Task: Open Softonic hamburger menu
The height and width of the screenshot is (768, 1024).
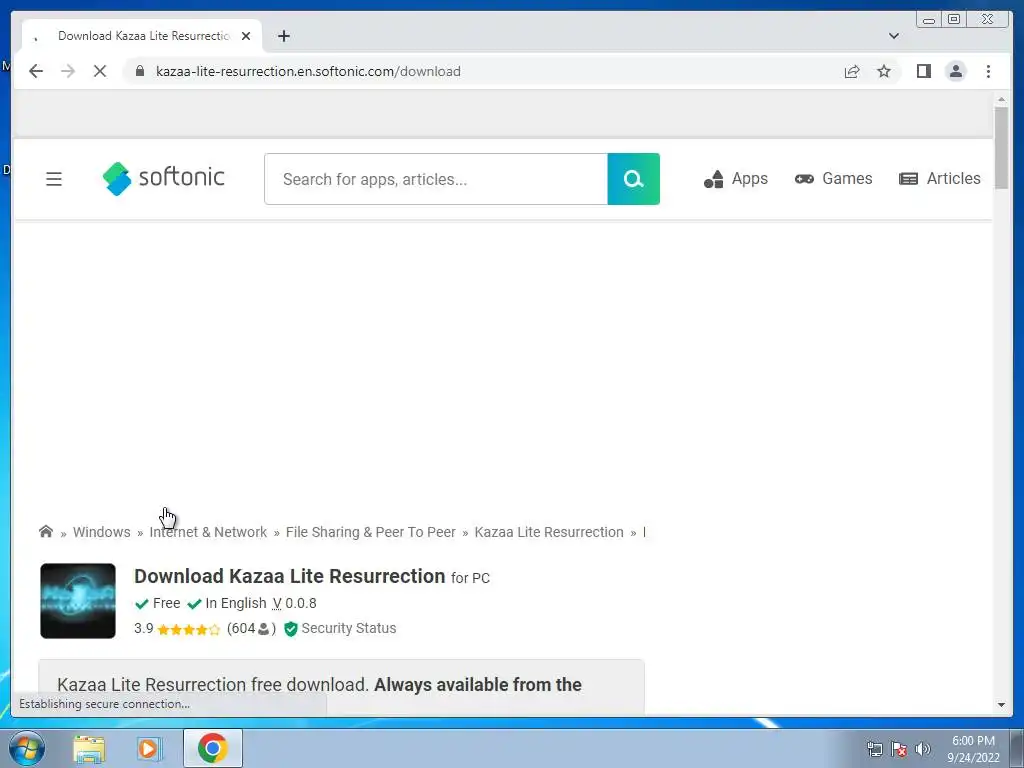Action: tap(54, 178)
